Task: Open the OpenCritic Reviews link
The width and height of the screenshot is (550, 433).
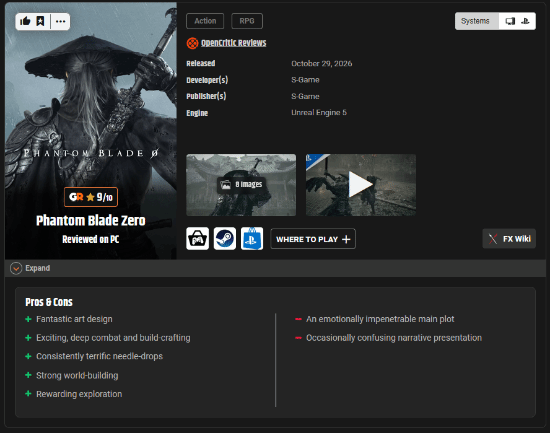Action: pos(234,43)
